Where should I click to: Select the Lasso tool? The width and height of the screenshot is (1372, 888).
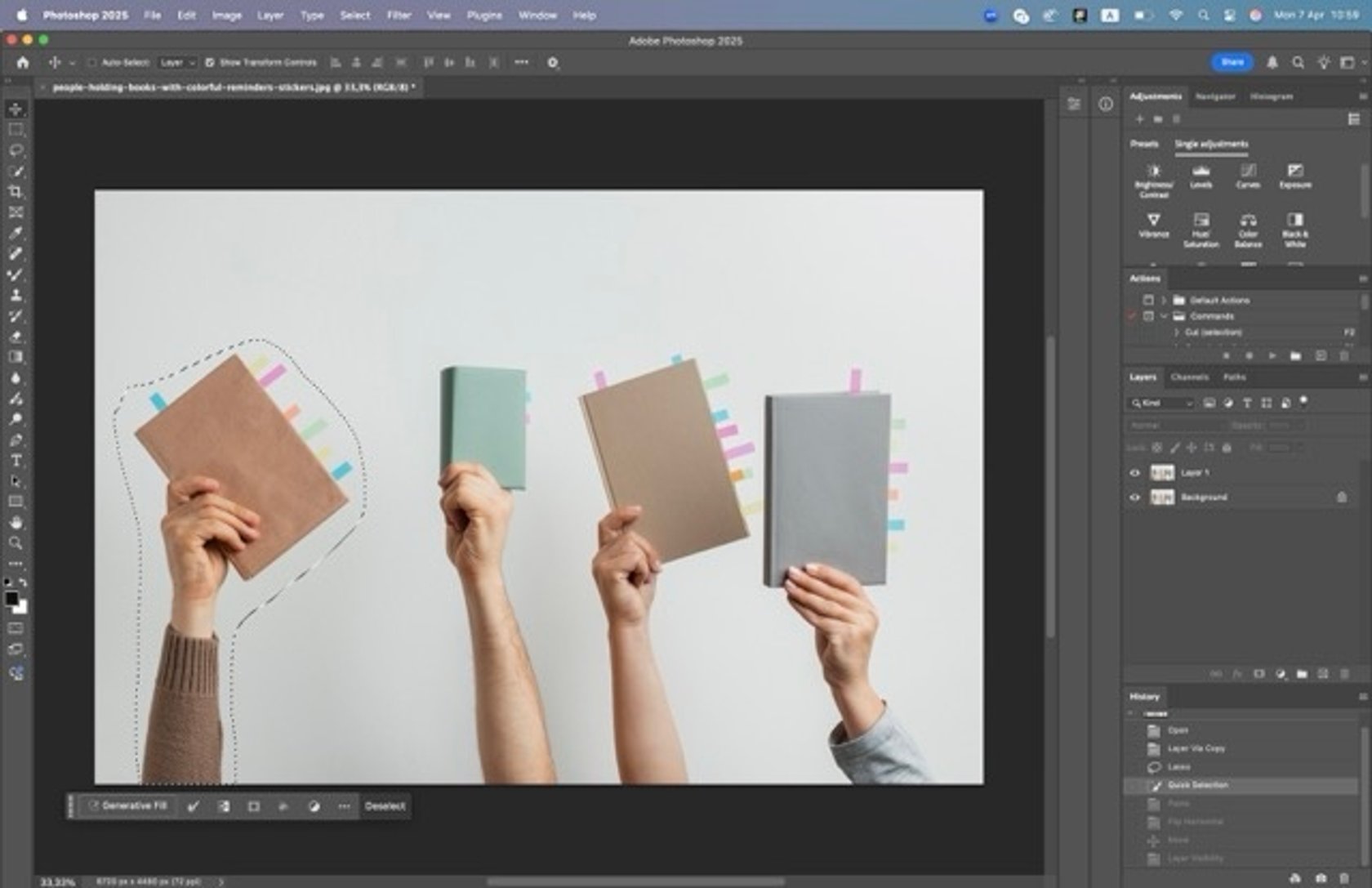(14, 149)
